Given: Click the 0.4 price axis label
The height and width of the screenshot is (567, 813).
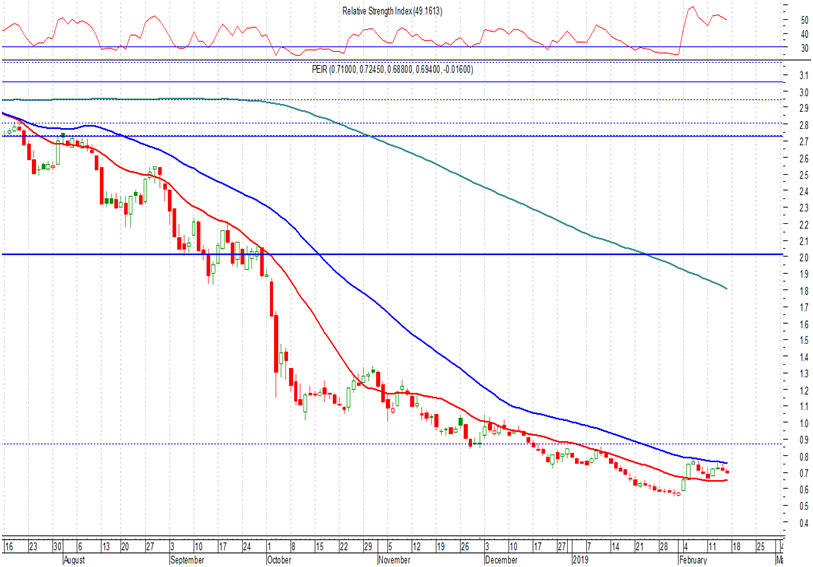Looking at the screenshot, I should point(804,522).
